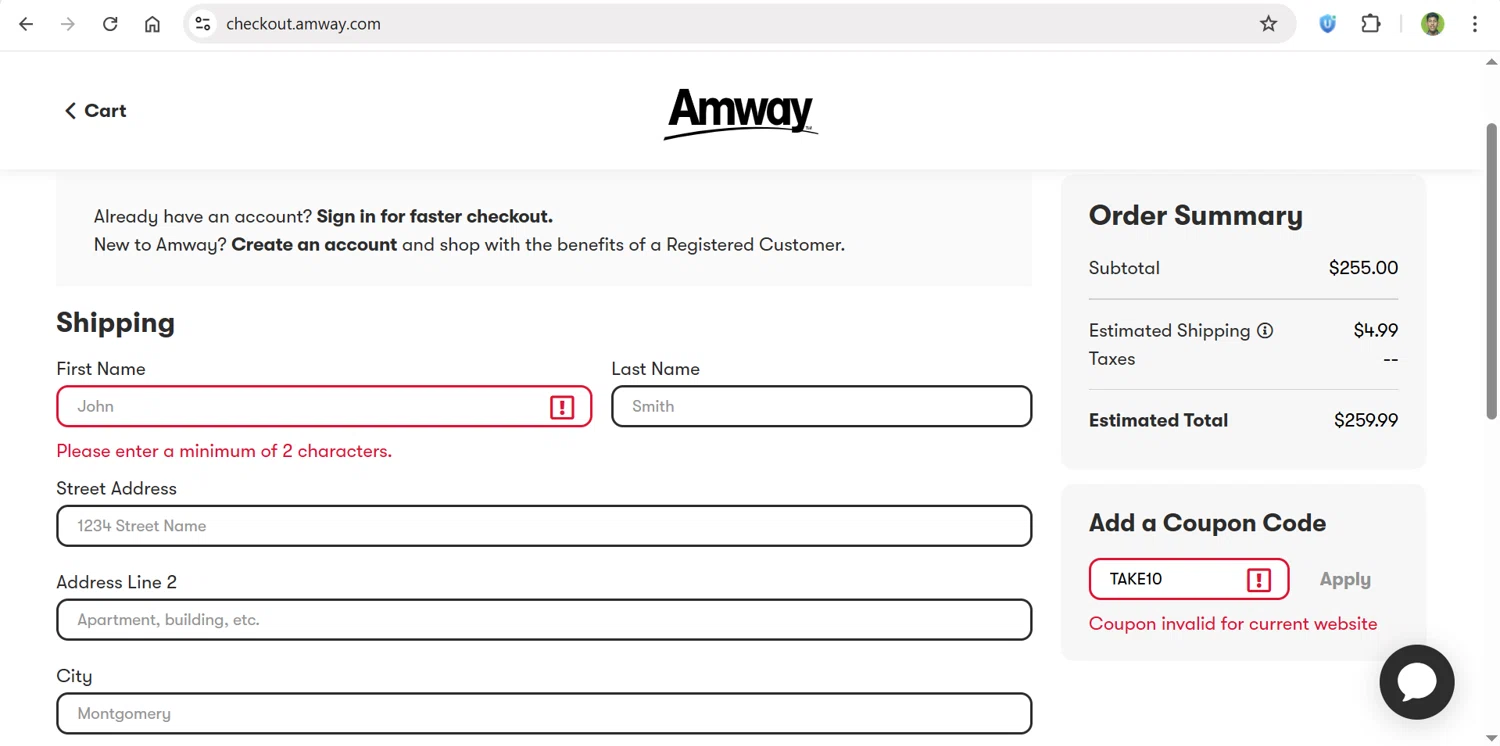Click the Shipping section heading
This screenshot has height=746, width=1500.
point(115,322)
